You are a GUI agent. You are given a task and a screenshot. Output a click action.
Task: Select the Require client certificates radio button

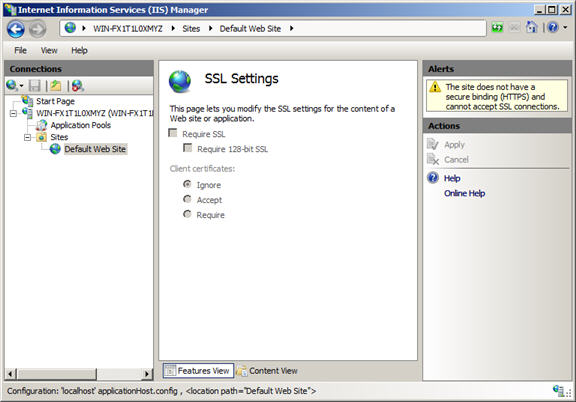(187, 213)
